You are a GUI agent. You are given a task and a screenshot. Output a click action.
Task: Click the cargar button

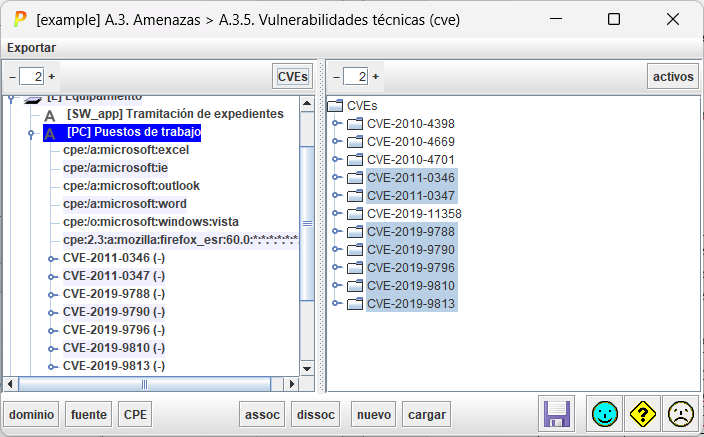pos(427,414)
